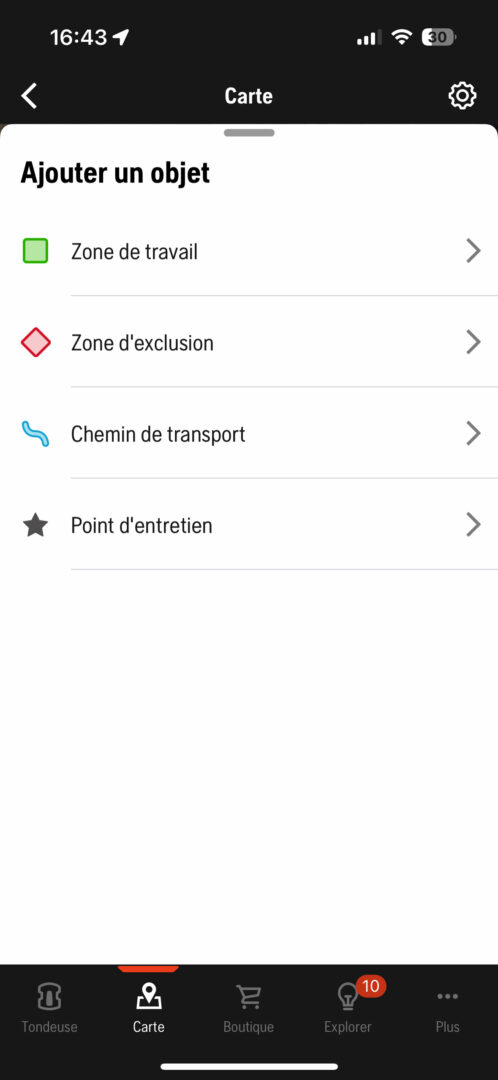Open settings with the gear icon

tap(462, 96)
